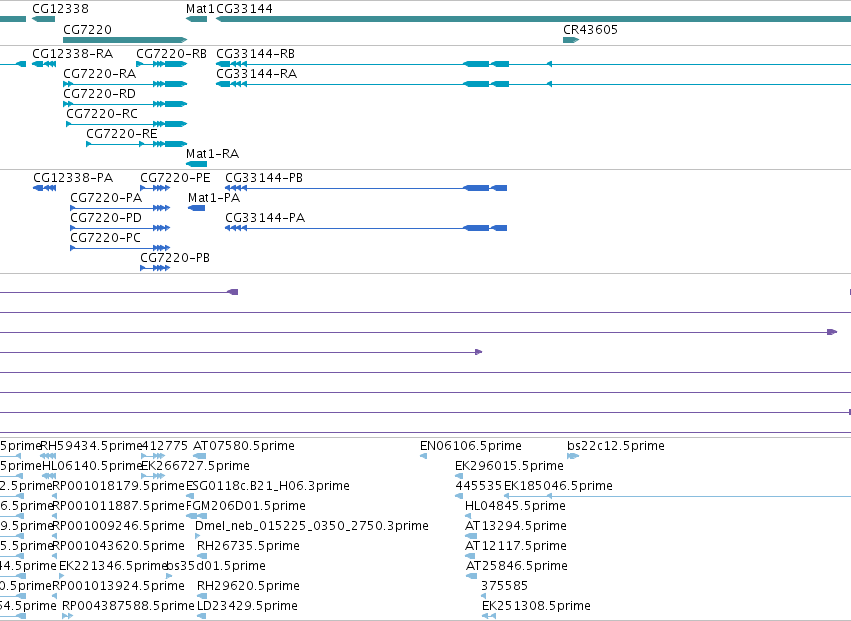Select transcript CG7220-RC
The image size is (851, 621).
126,124
